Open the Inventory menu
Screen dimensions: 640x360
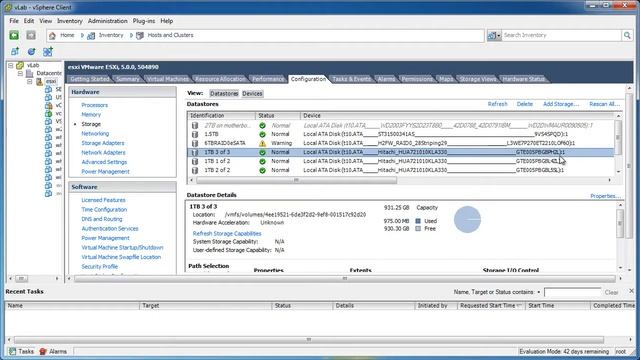click(x=69, y=21)
